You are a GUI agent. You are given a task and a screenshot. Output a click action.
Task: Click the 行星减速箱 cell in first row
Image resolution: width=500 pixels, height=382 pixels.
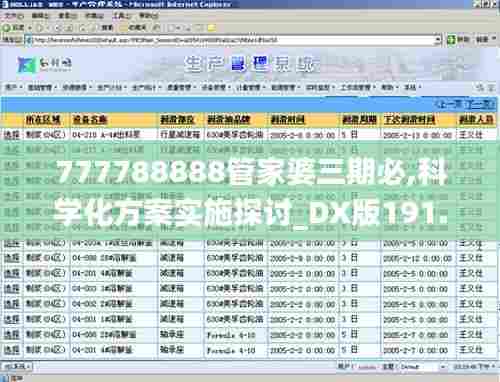(x=180, y=135)
